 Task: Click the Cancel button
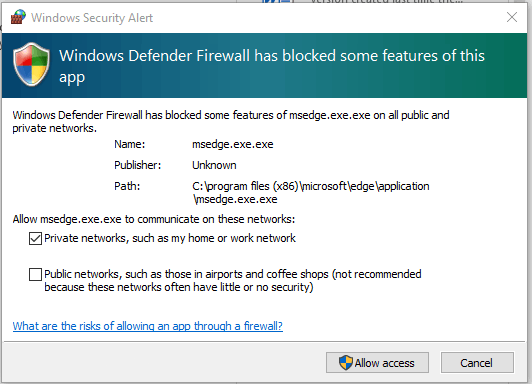[x=477, y=363]
